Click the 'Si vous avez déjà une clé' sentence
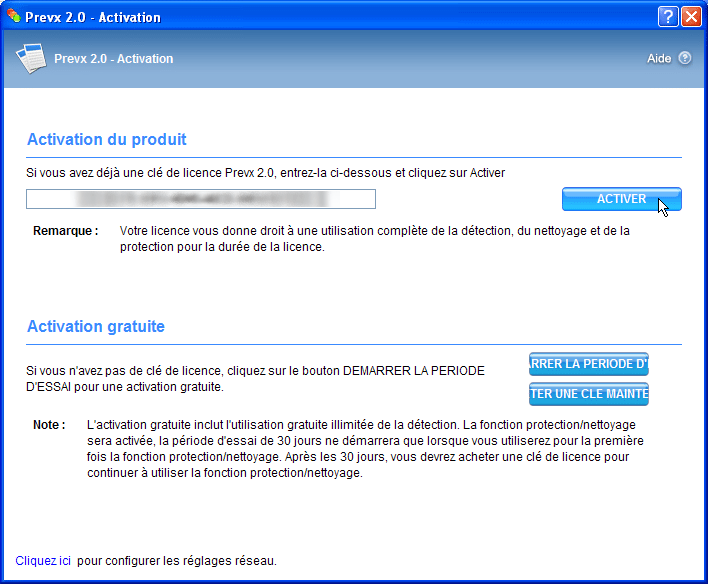 click(266, 173)
